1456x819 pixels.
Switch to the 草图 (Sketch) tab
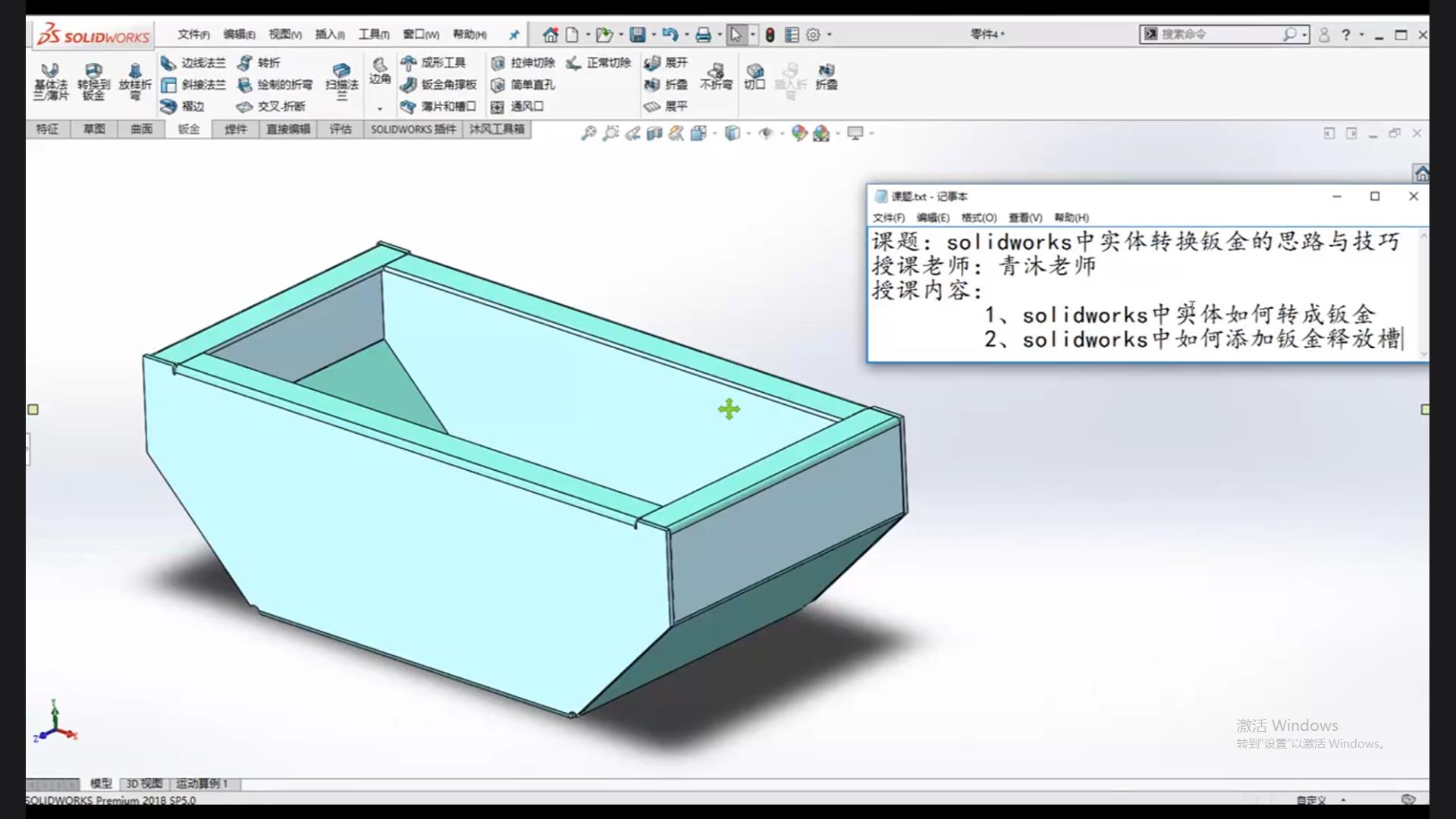pyautogui.click(x=94, y=130)
